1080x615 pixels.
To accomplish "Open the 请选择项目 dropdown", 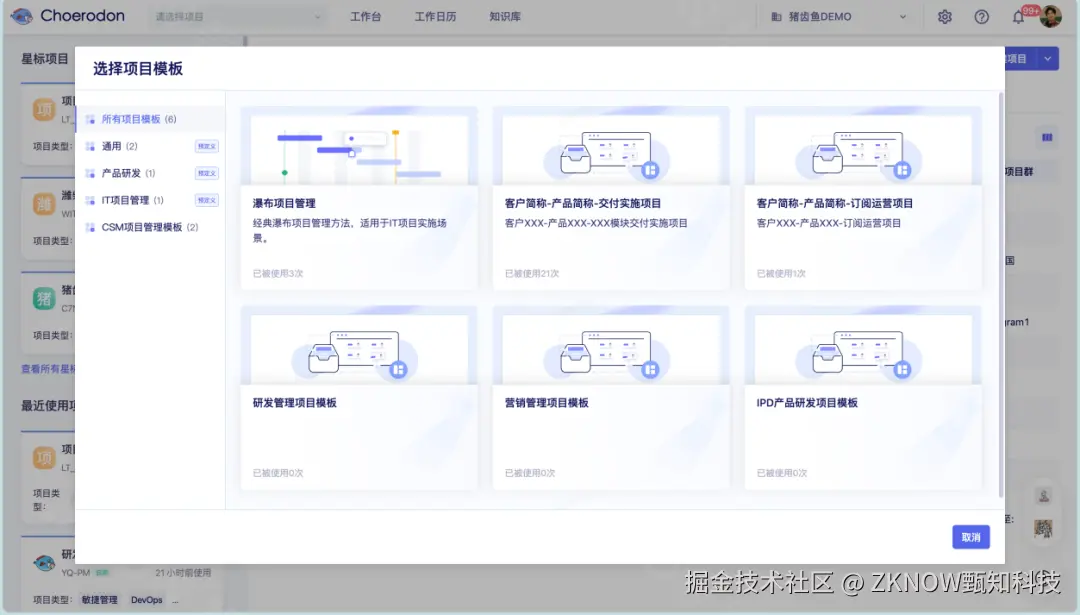I will pos(237,16).
